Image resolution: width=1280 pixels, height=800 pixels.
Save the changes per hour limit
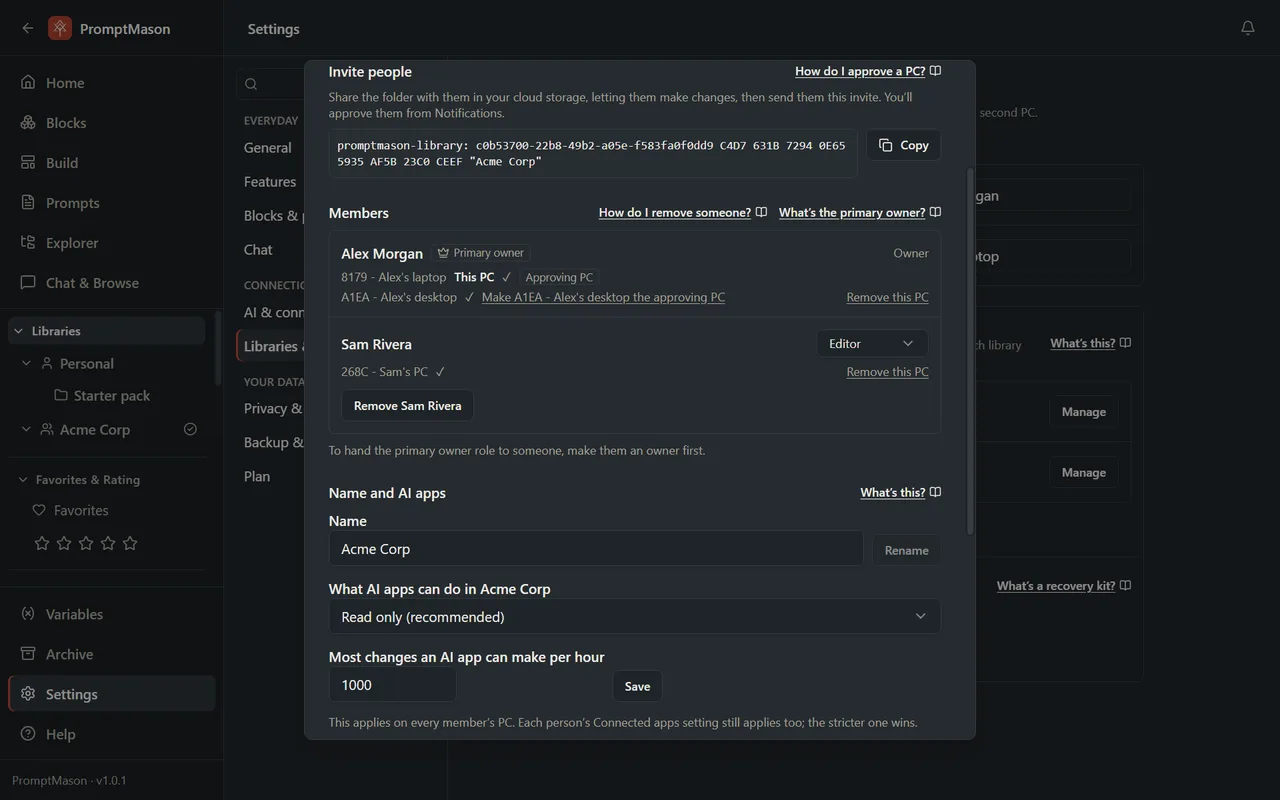click(637, 686)
